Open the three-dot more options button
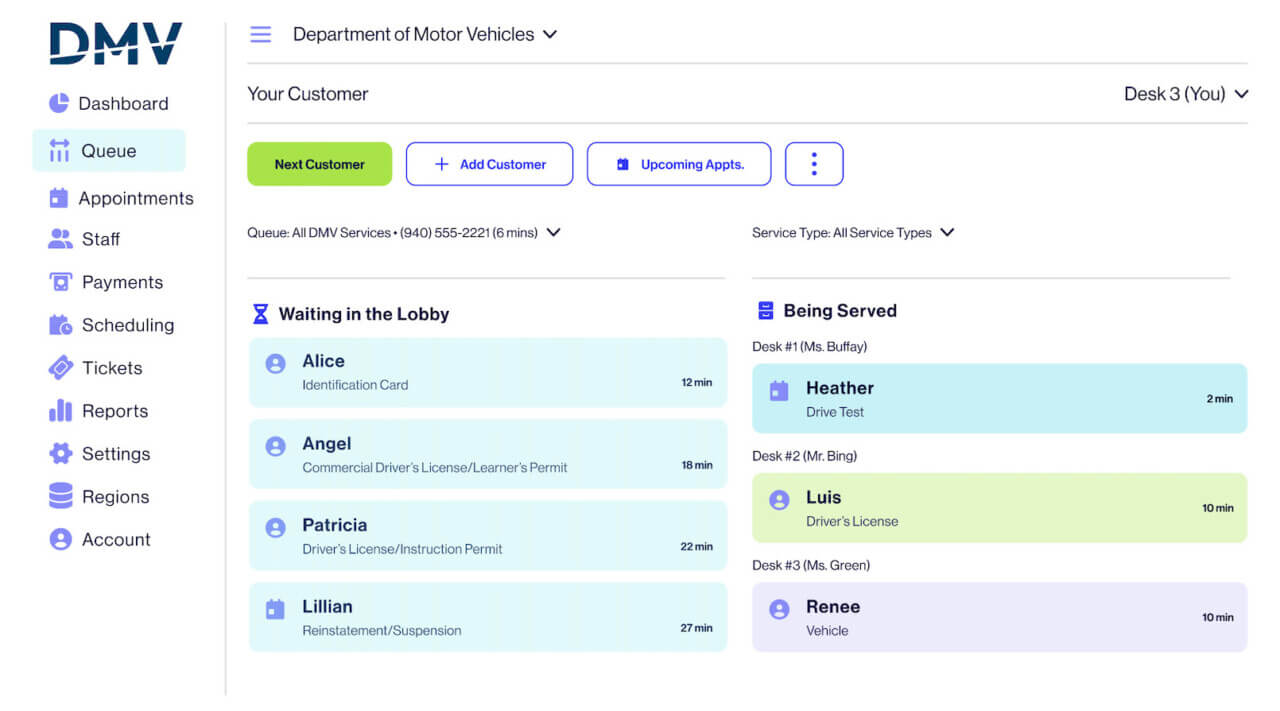Viewport: 1280px width, 711px height. [814, 164]
